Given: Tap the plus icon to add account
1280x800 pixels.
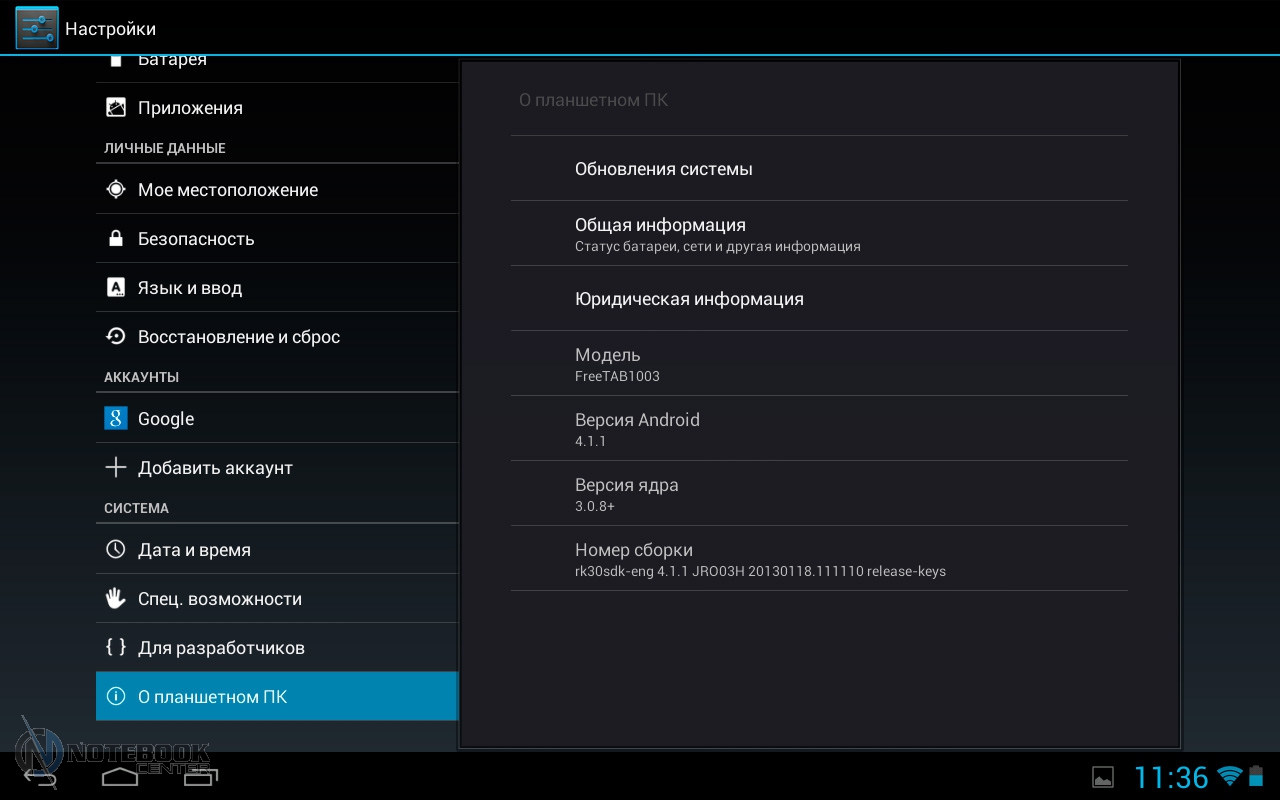Looking at the screenshot, I should click(x=116, y=468).
